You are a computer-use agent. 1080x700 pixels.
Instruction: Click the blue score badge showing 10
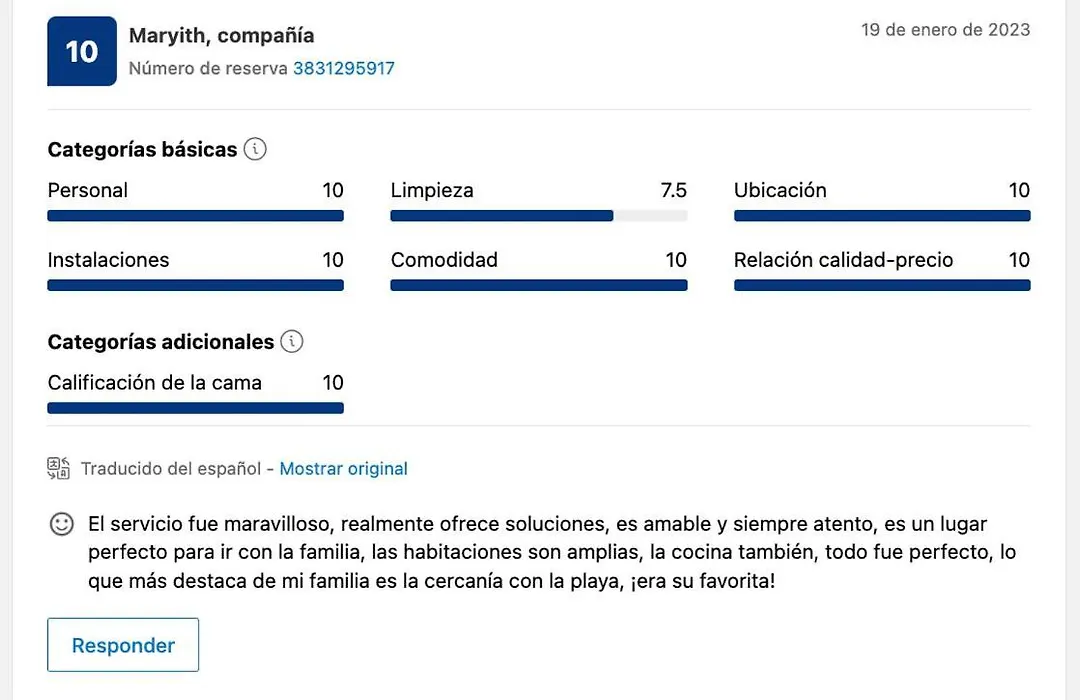[x=82, y=51]
